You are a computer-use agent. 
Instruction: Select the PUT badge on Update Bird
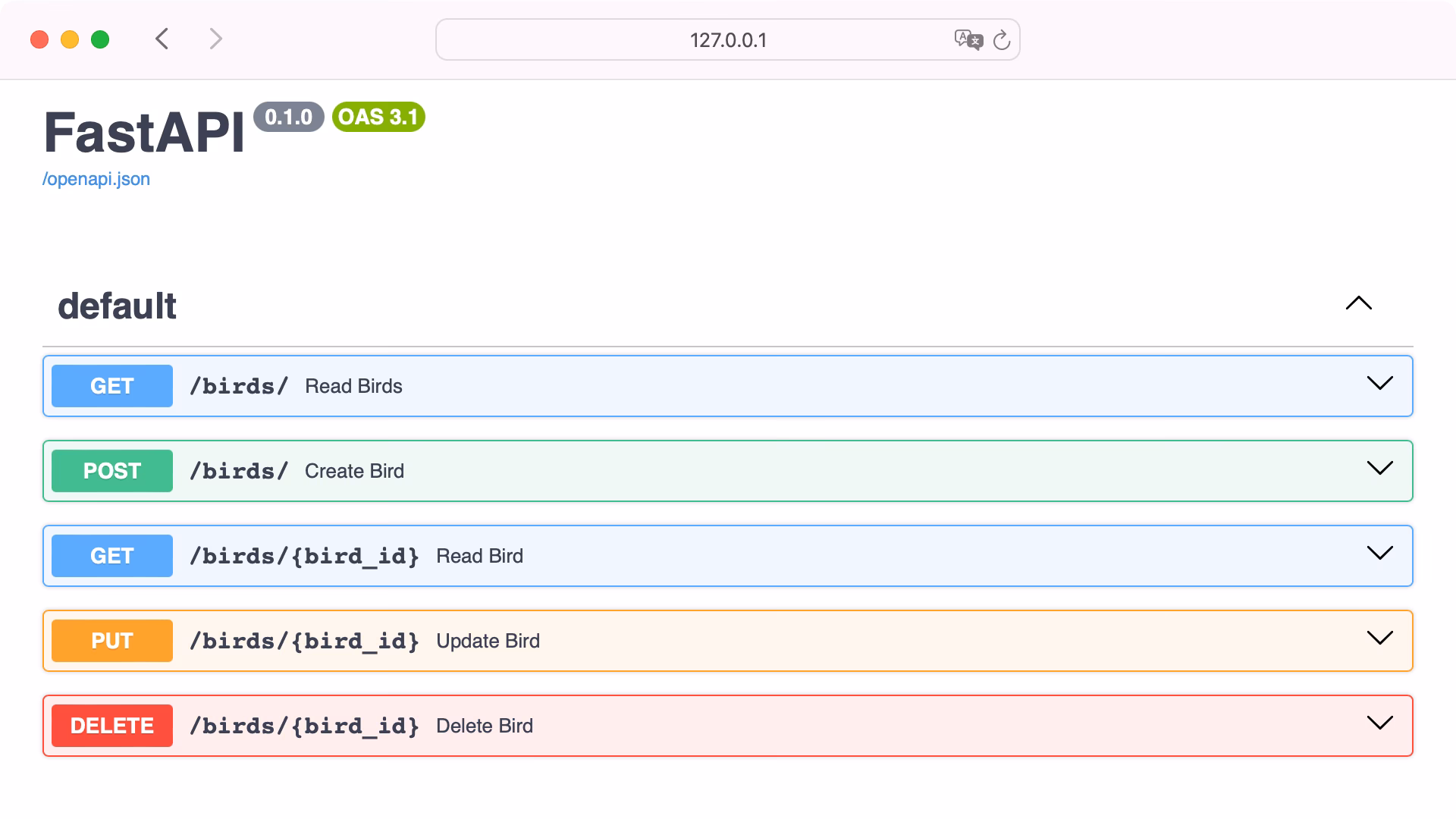(111, 640)
